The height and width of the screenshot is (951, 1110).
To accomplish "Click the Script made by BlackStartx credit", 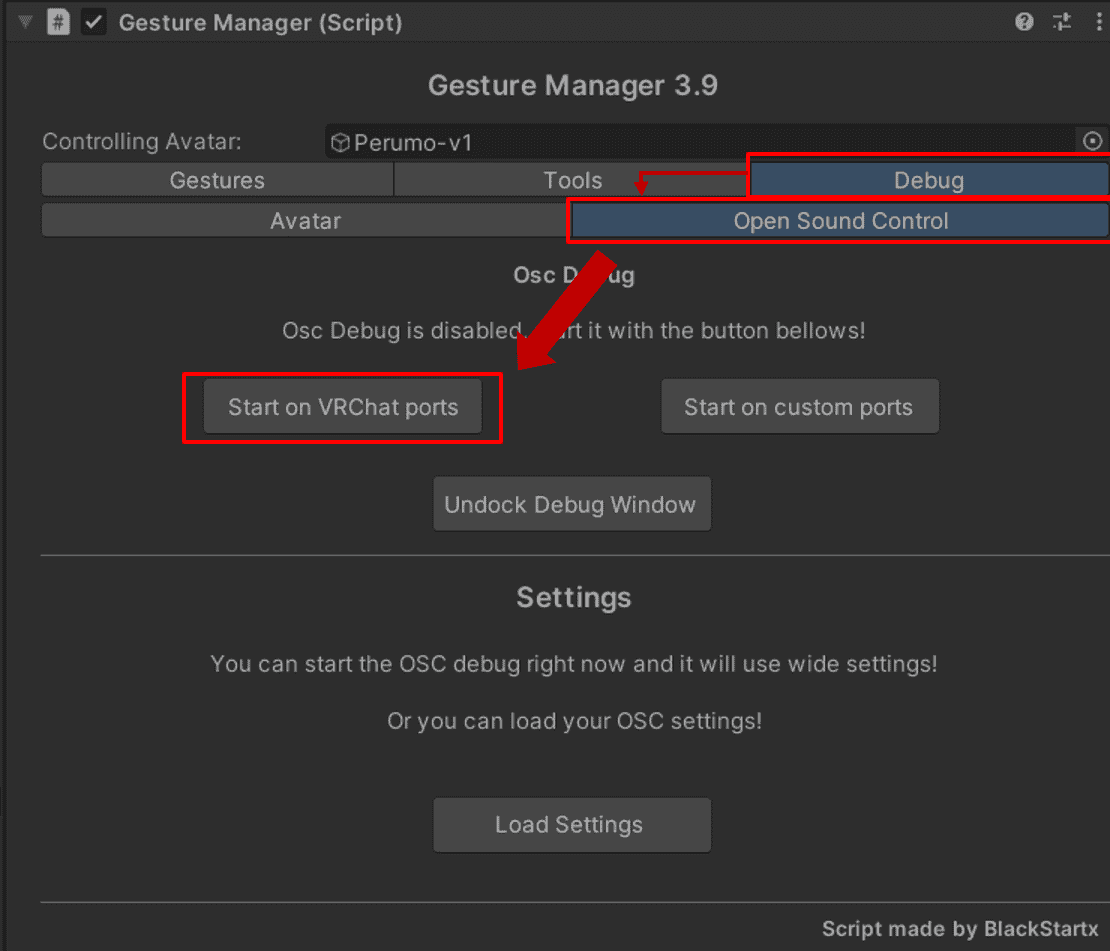I will (x=959, y=928).
